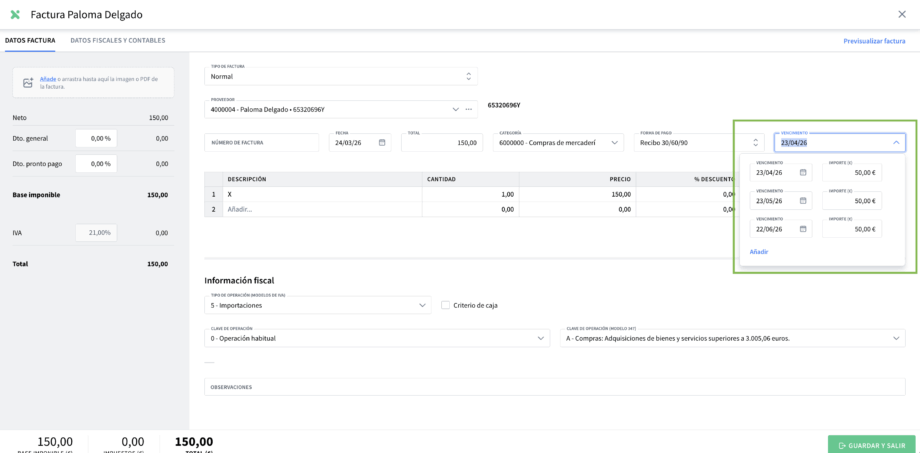Open calendar icon for vencimiento 23/05/26 row
Viewport: 920px width, 453px height.
(803, 201)
